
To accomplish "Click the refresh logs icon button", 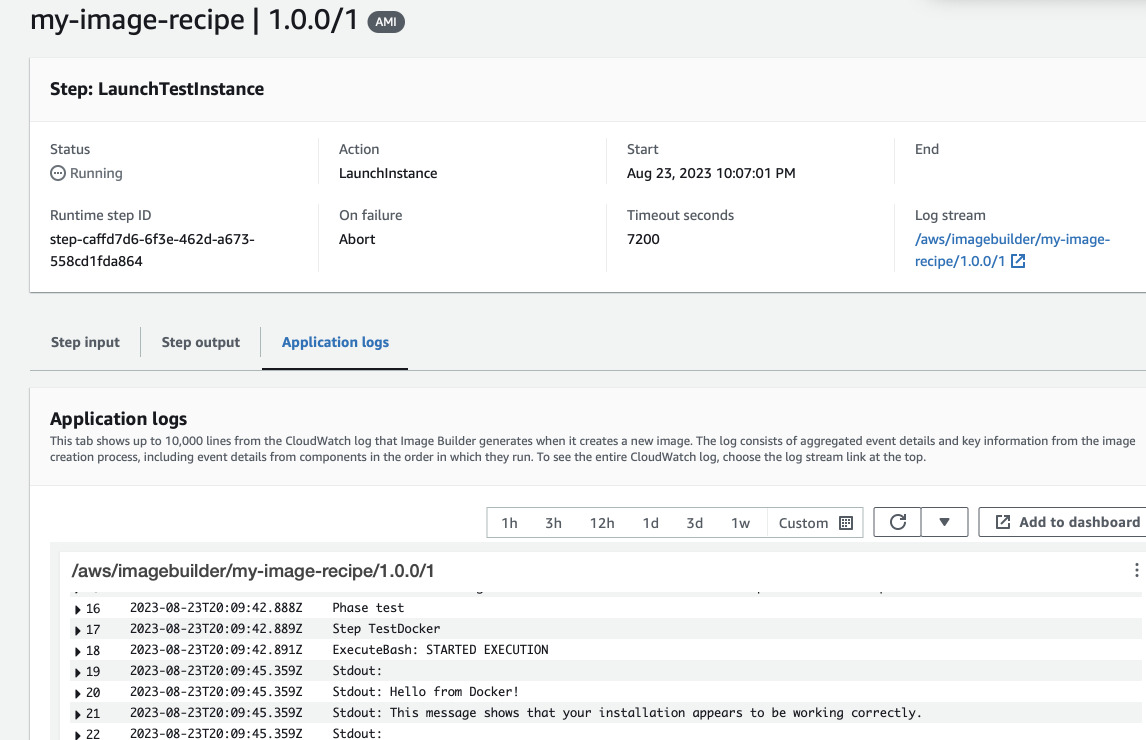I will pos(897,522).
